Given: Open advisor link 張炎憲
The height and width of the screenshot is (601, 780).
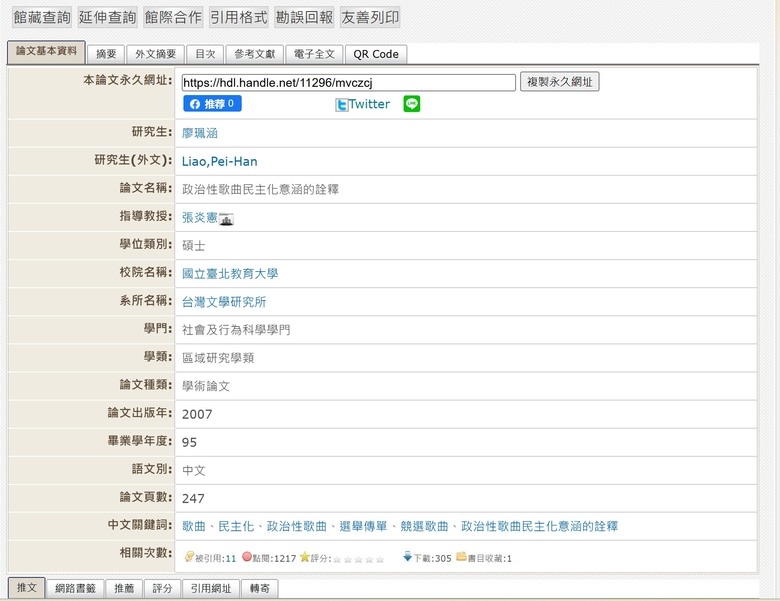Looking at the screenshot, I should point(199,217).
